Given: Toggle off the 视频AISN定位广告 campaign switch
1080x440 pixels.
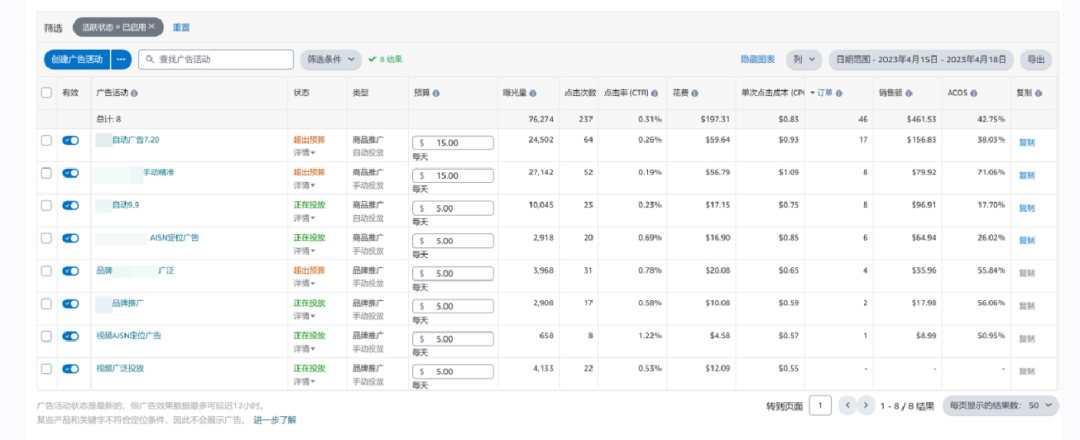Looking at the screenshot, I should (70, 336).
